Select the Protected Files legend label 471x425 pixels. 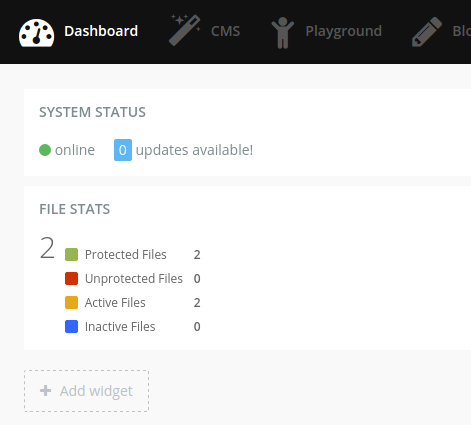pos(126,255)
